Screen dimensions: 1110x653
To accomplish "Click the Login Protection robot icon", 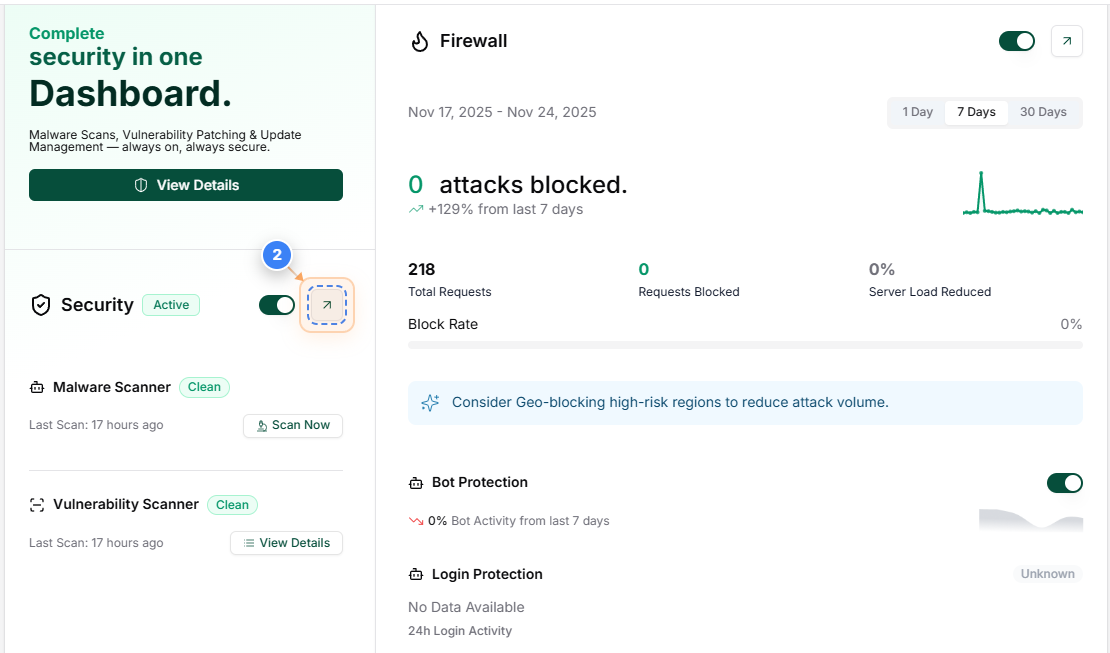I will [x=416, y=574].
